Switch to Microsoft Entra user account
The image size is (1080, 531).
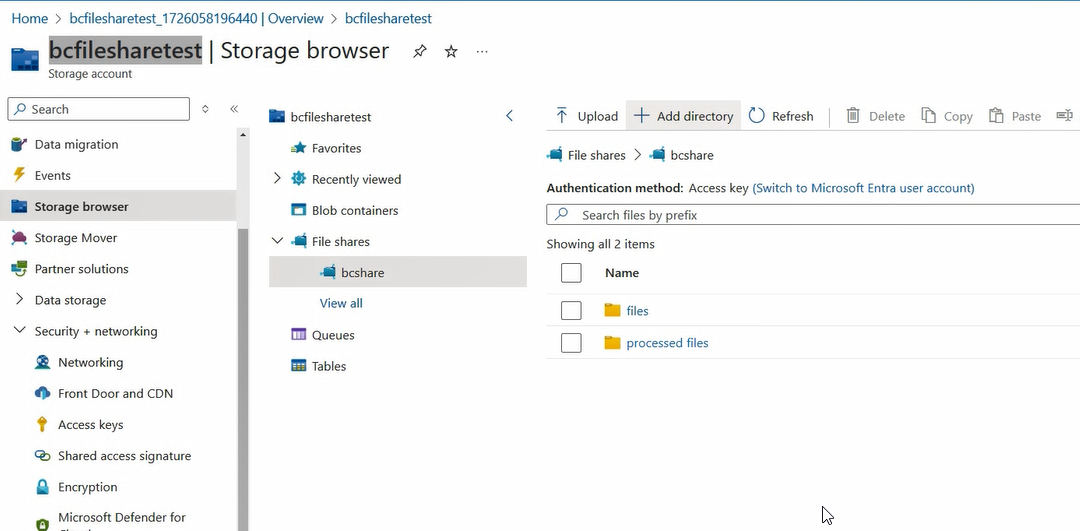point(863,188)
